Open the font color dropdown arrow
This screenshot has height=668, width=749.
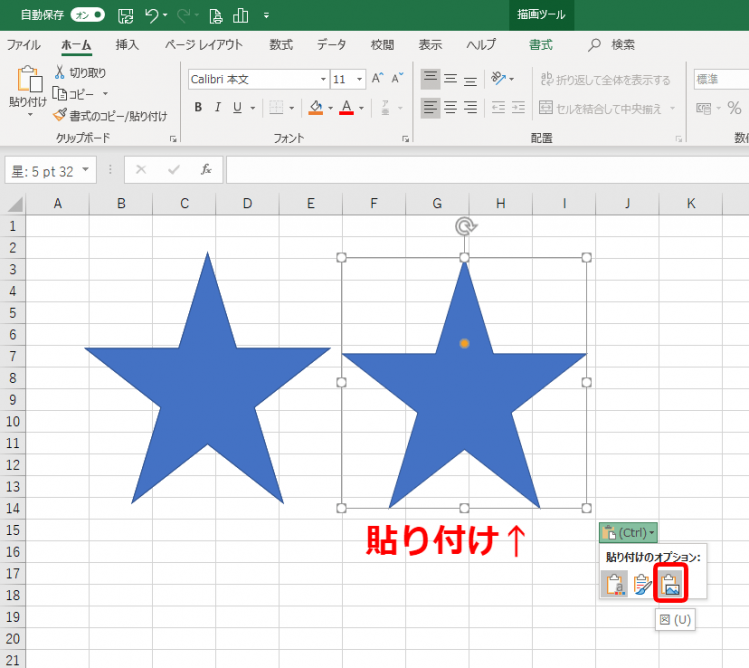tap(362, 108)
